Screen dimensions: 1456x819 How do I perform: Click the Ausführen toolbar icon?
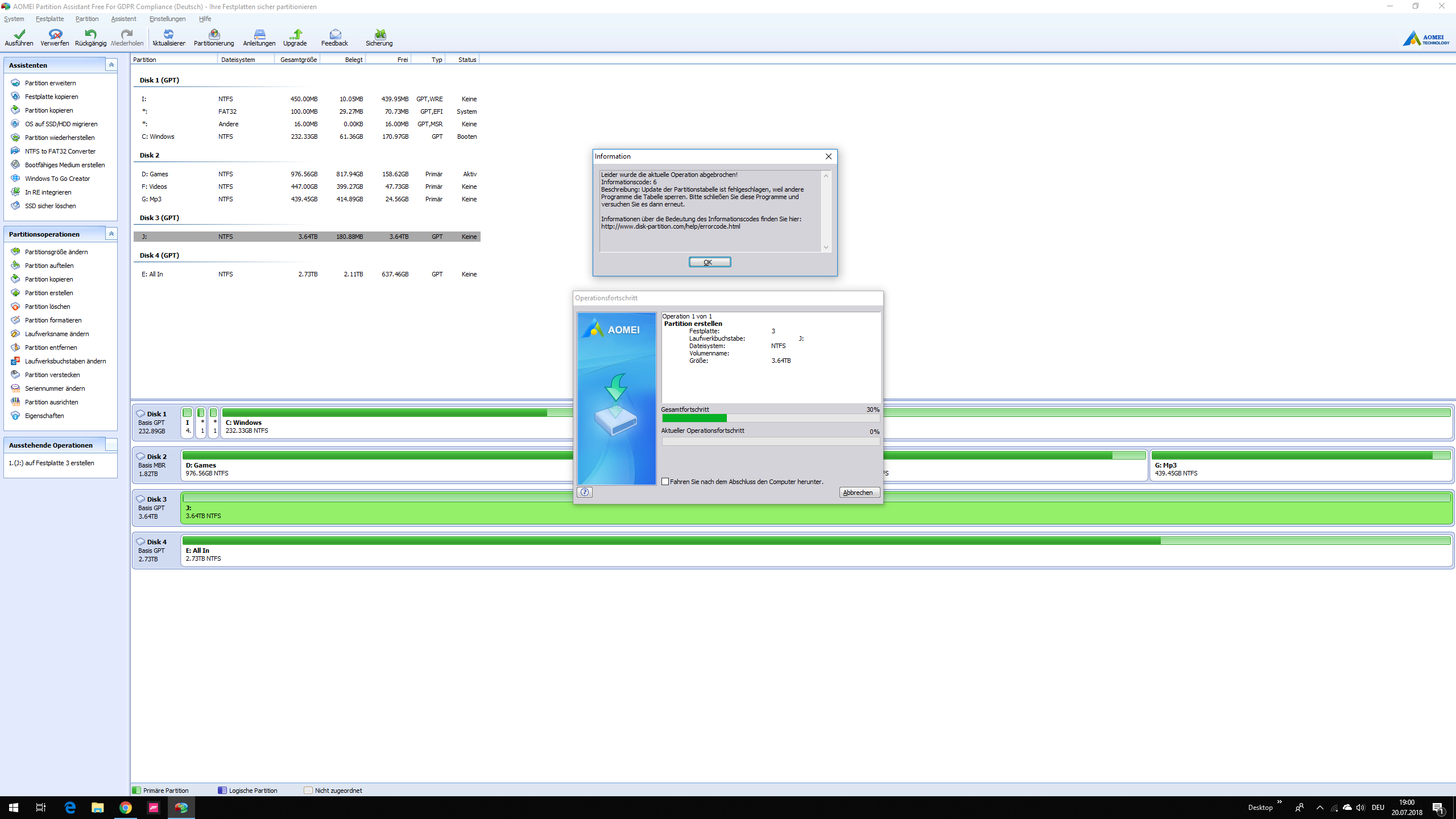(x=19, y=38)
